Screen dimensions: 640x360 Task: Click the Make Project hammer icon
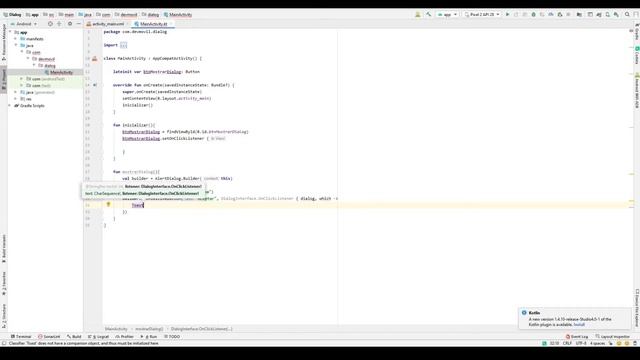(429, 14)
